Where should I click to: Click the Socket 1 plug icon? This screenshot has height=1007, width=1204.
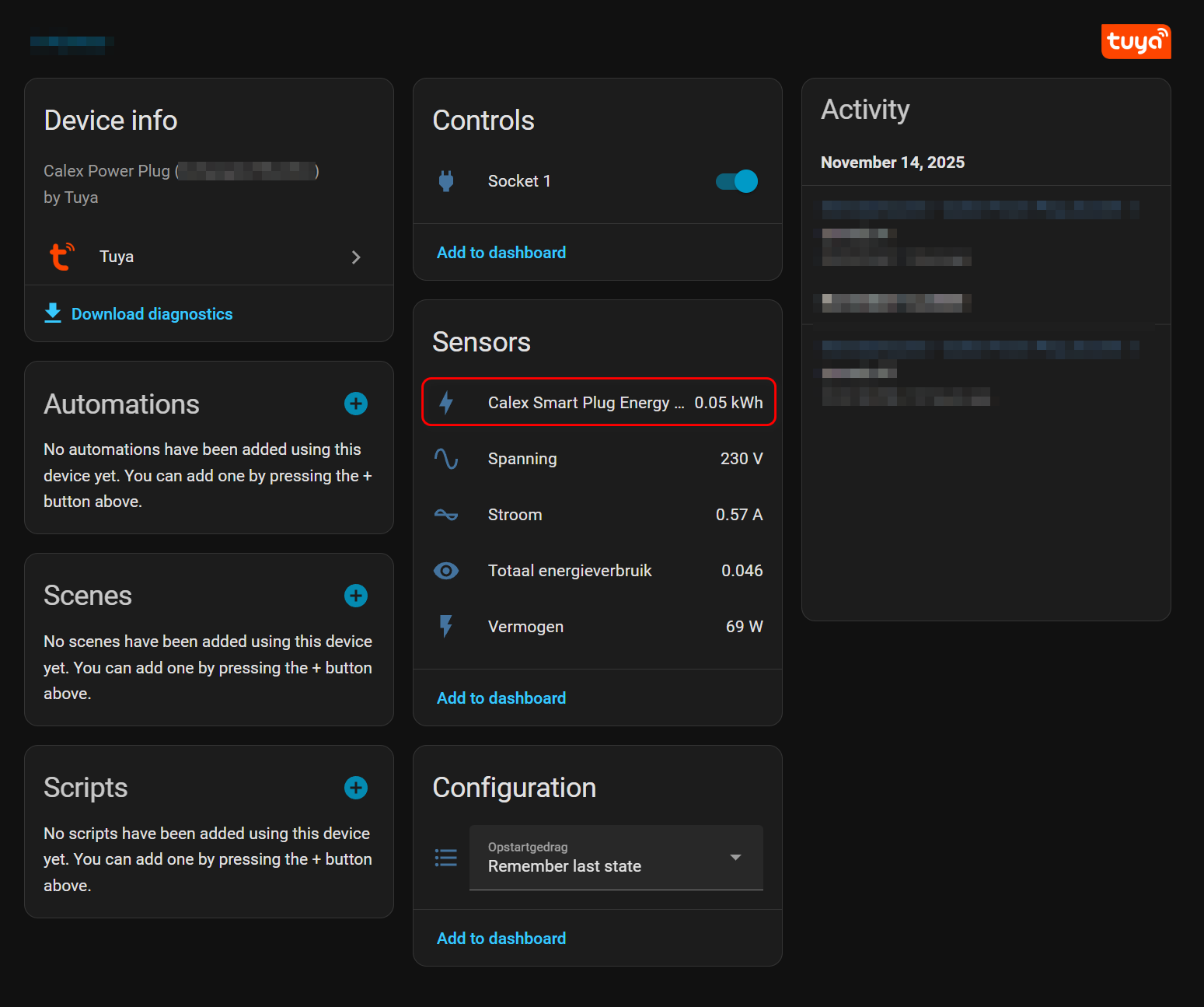click(x=446, y=181)
